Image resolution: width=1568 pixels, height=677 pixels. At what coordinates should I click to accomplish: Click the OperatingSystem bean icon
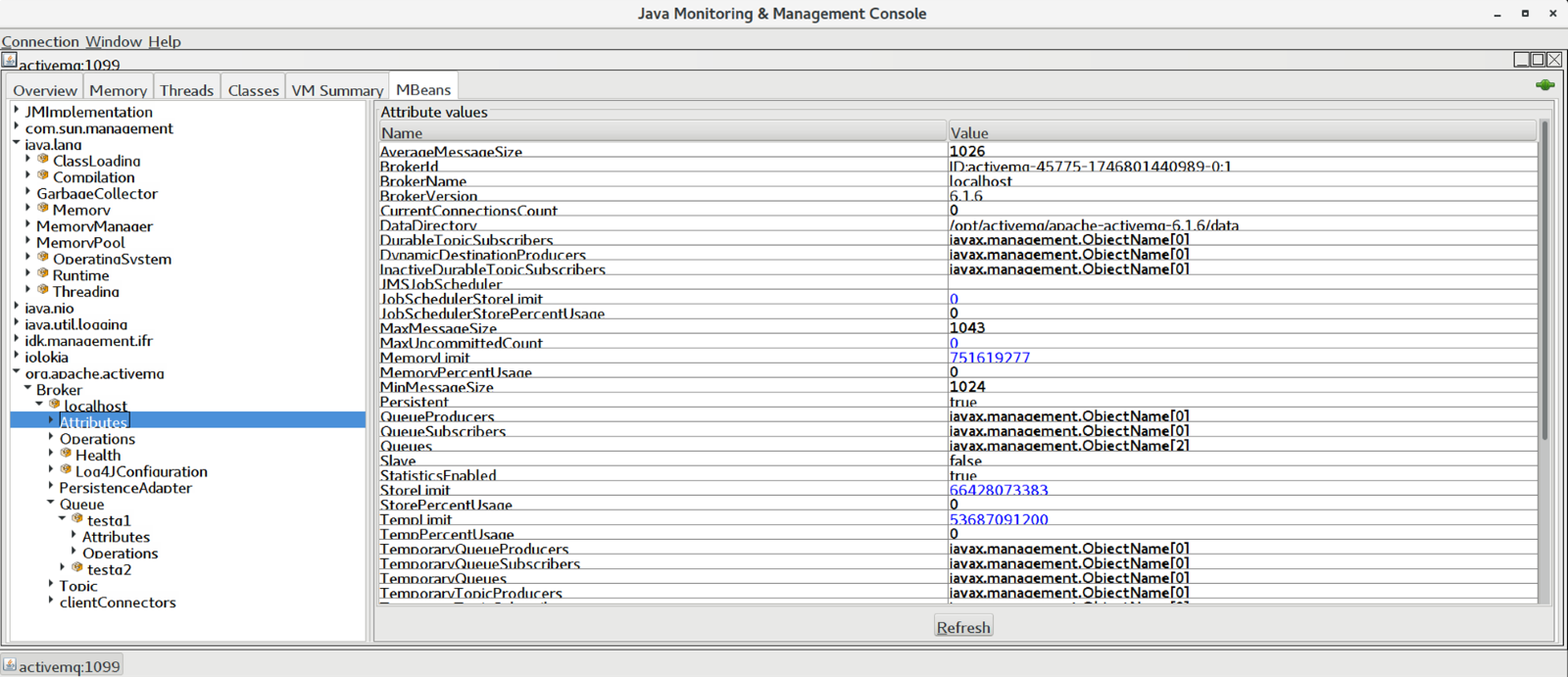click(x=43, y=257)
